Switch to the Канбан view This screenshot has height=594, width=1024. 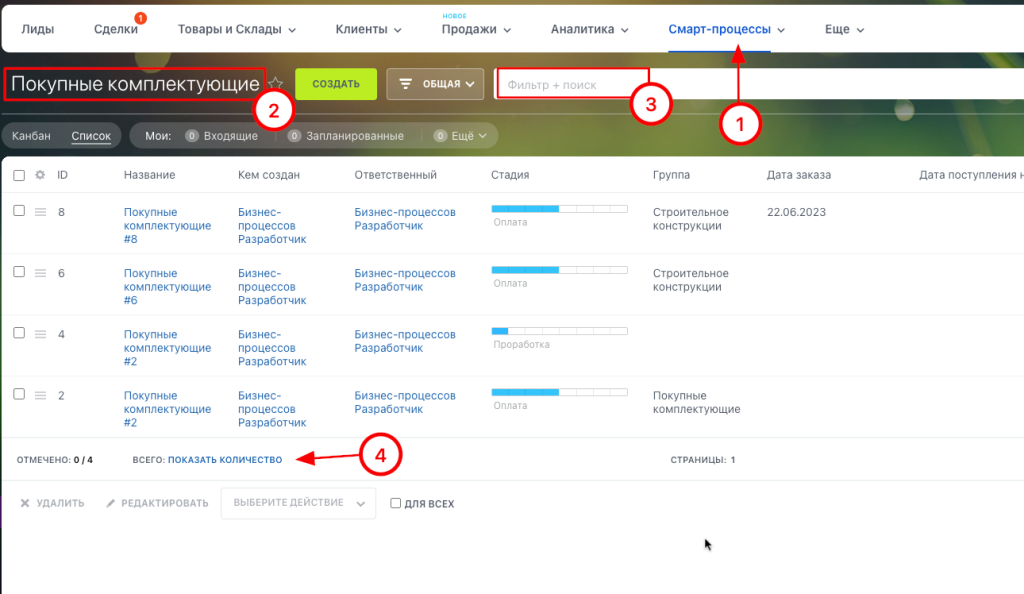[31, 136]
